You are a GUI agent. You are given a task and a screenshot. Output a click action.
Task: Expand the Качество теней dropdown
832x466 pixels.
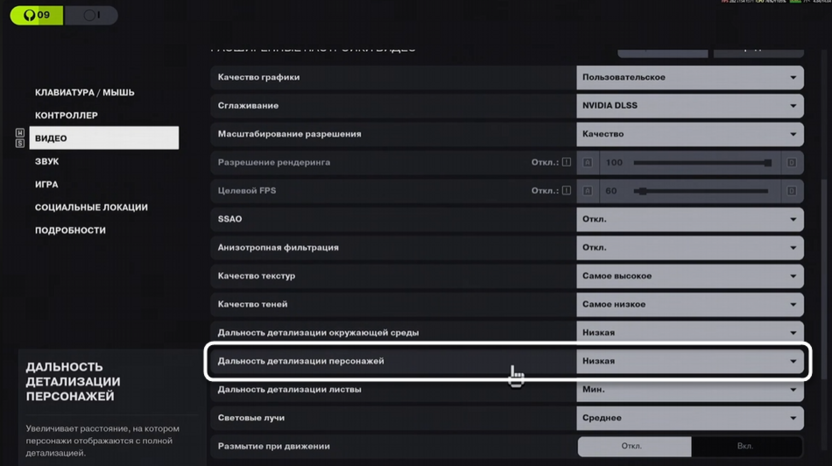coord(690,304)
